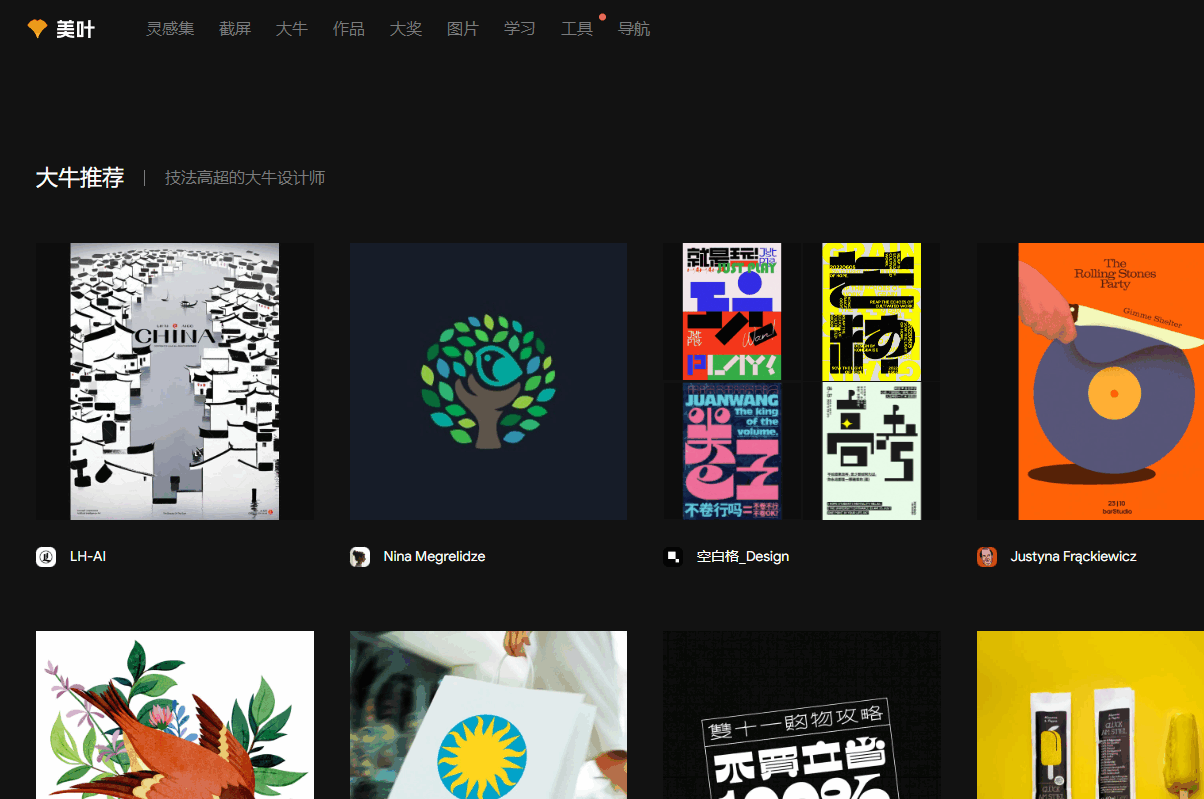Open 工具 with the red notification dot
Screen dimensions: 1204x799
(x=577, y=29)
